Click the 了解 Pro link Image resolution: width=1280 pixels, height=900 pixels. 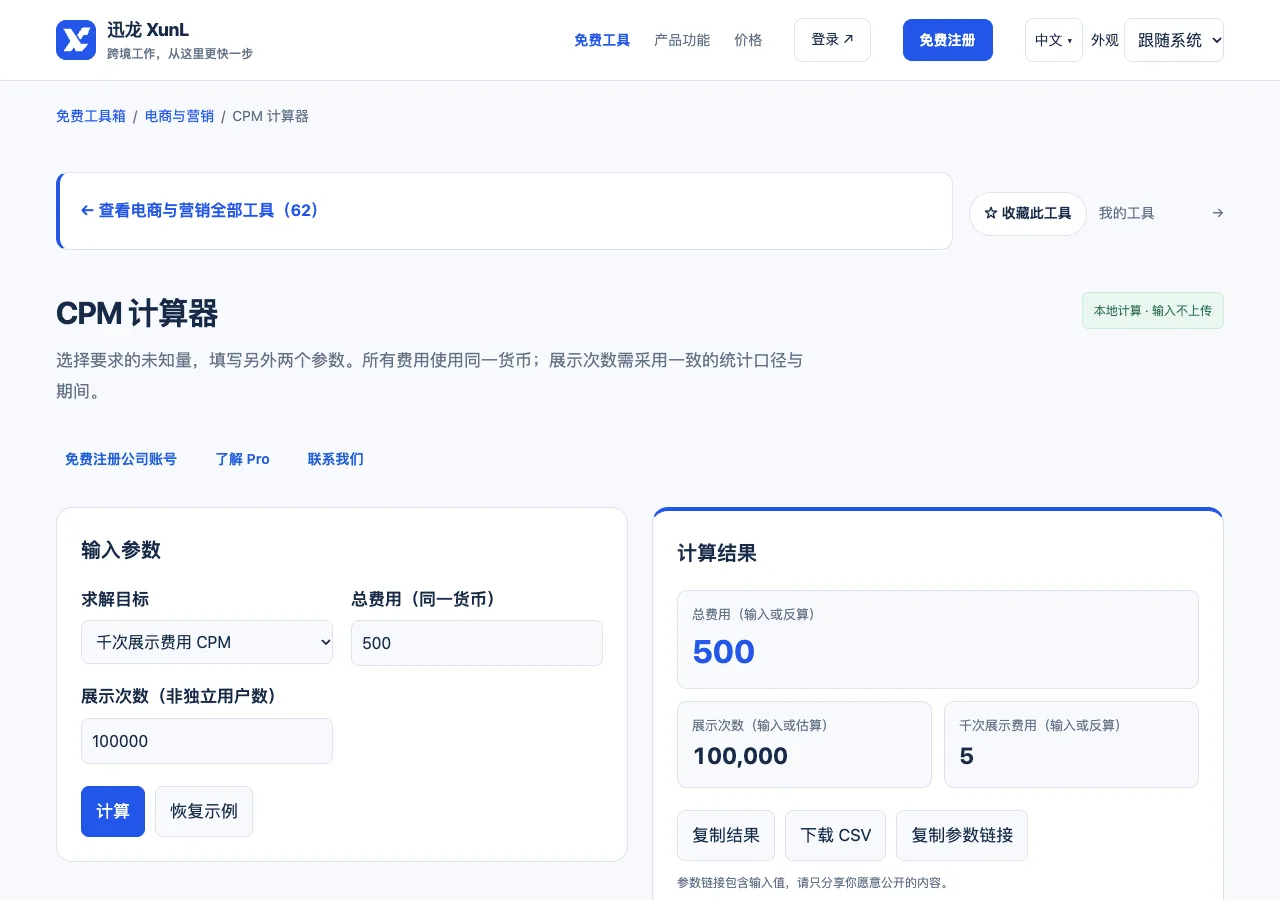tap(242, 459)
